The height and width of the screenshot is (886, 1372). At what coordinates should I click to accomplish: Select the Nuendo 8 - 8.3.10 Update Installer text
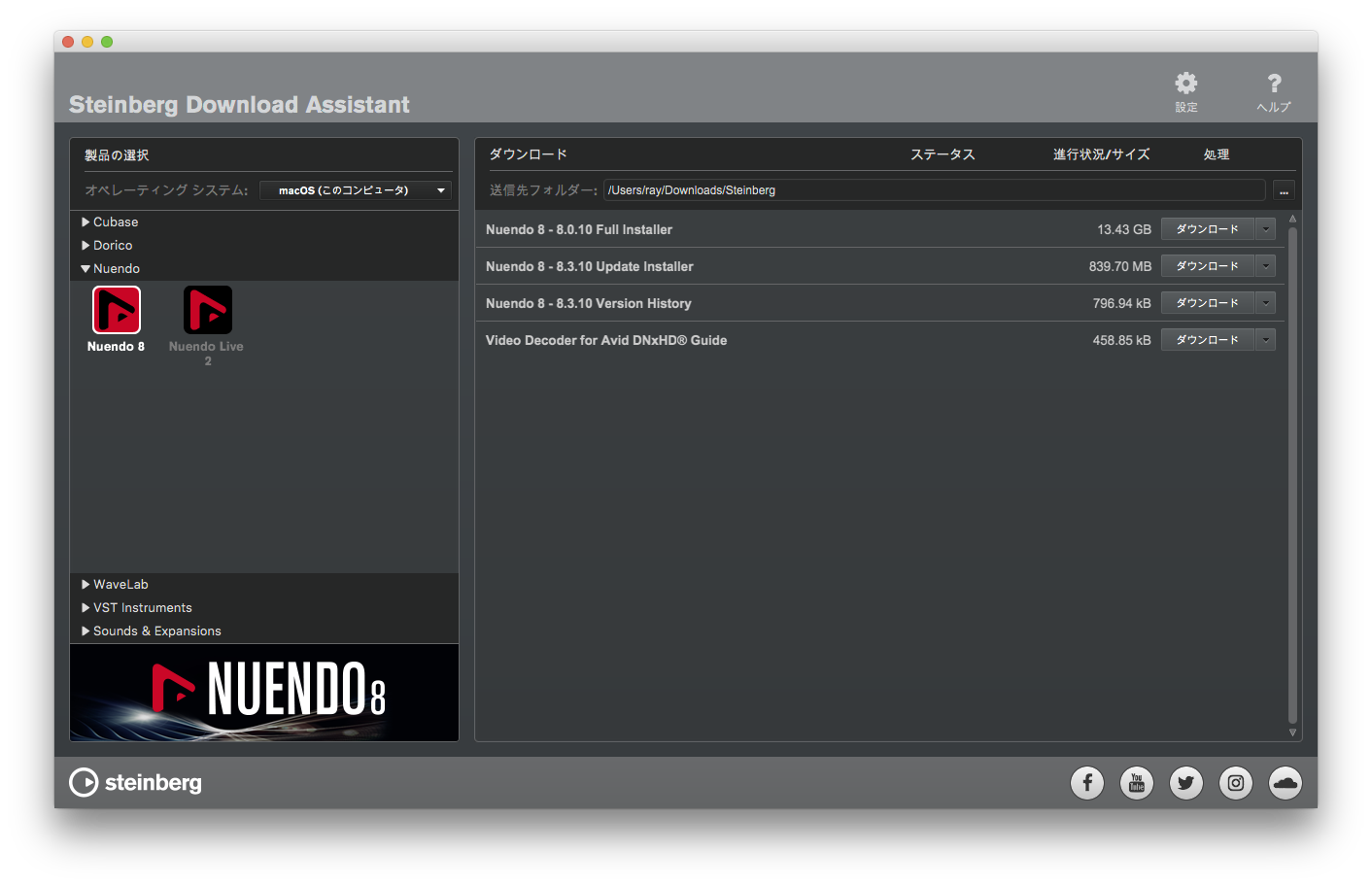coord(590,267)
